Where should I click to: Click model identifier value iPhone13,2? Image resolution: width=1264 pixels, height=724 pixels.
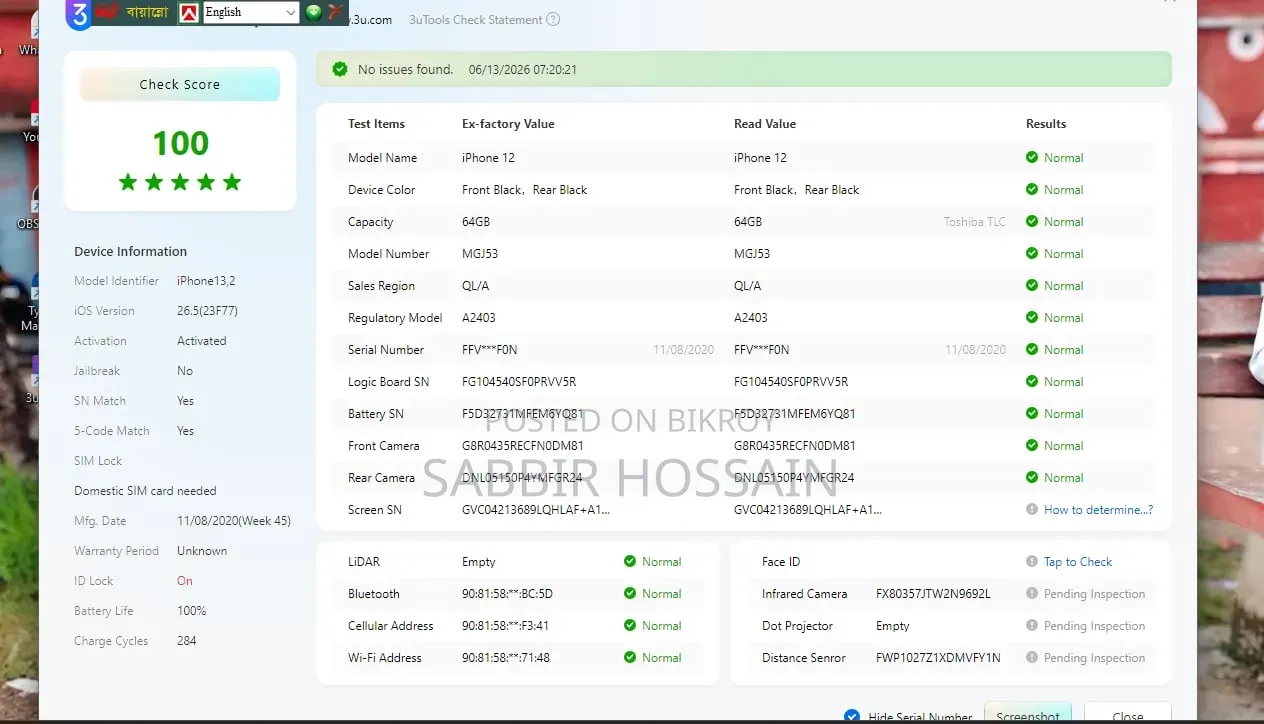pos(206,281)
